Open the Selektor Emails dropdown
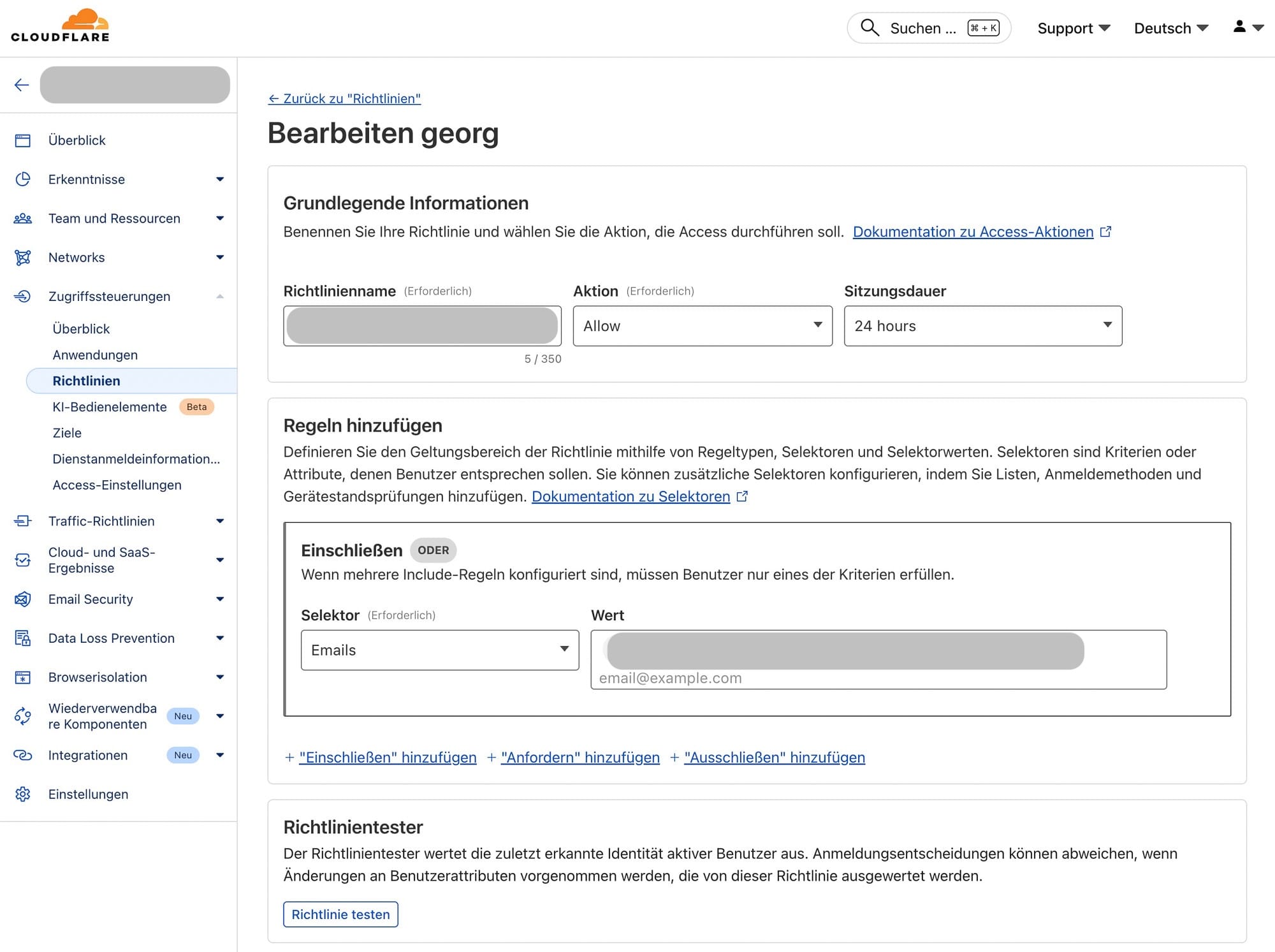Image resolution: width=1275 pixels, height=952 pixels. 439,650
